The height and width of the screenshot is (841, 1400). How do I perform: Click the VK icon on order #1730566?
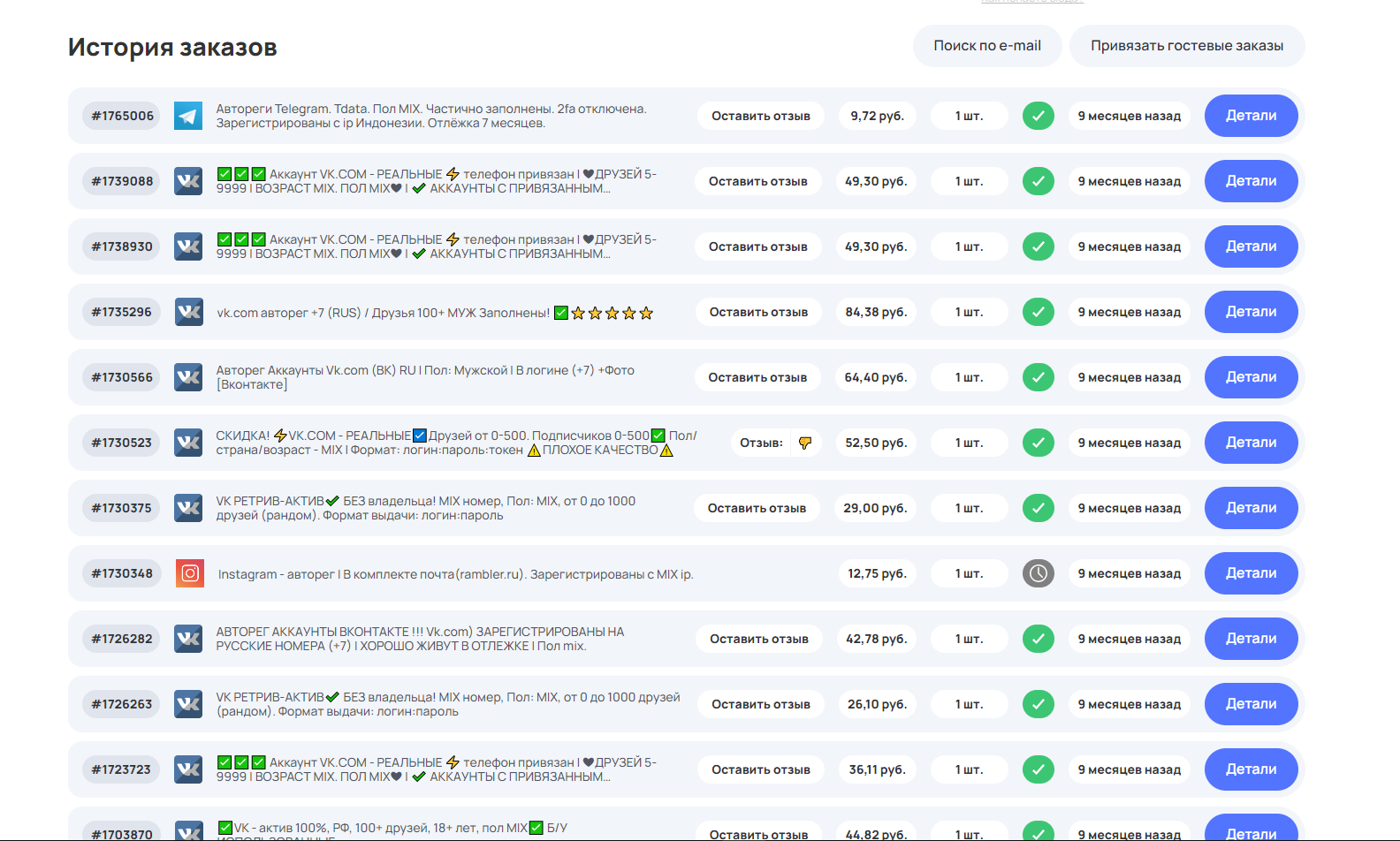188,377
